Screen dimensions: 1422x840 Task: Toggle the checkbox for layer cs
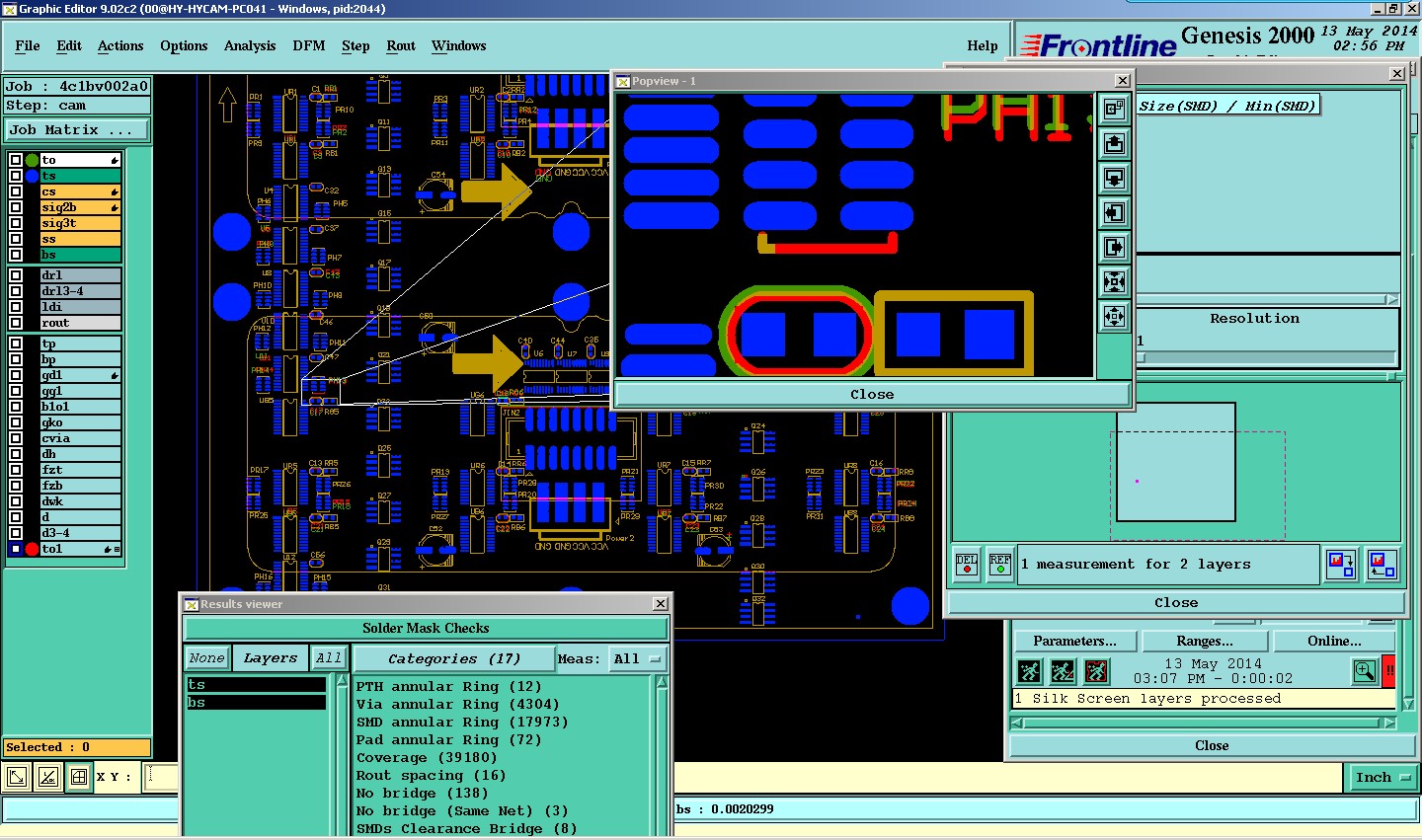coord(16,191)
